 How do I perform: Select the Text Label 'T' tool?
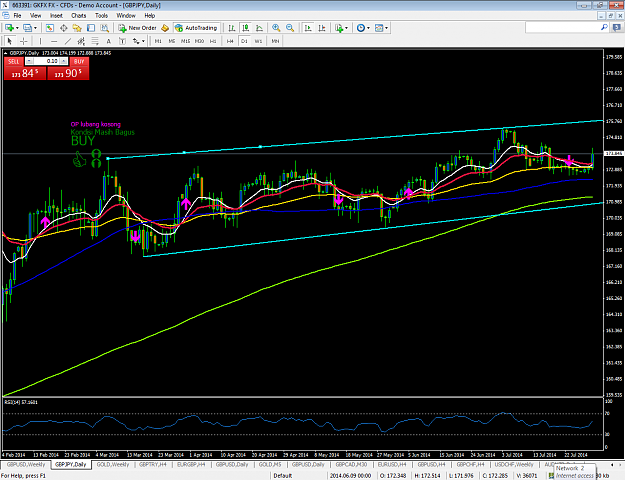(x=122, y=41)
